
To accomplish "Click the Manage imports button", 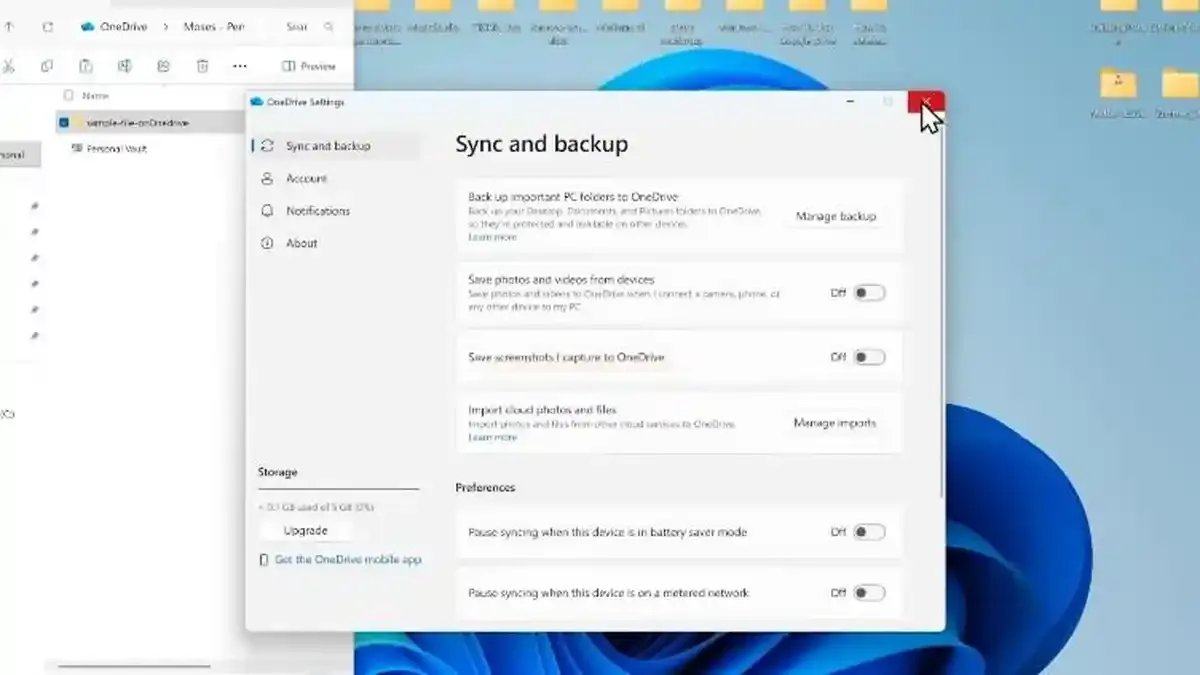I will (835, 423).
